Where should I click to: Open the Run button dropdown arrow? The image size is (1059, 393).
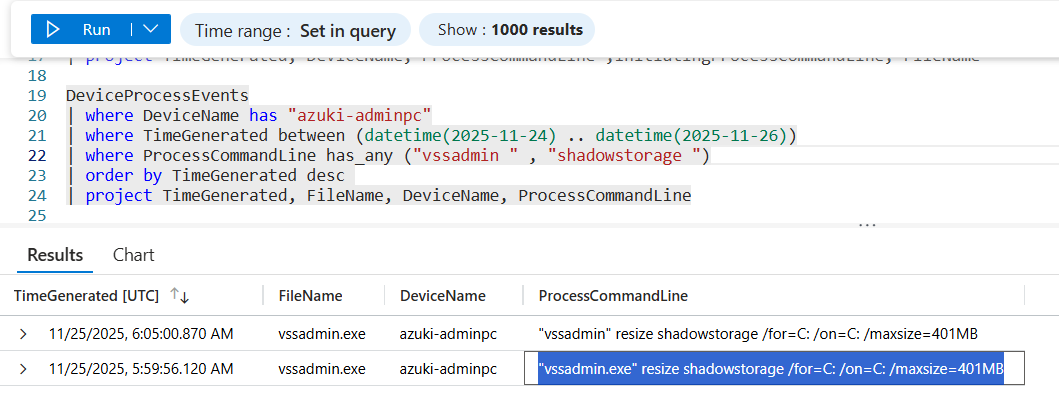click(x=151, y=30)
